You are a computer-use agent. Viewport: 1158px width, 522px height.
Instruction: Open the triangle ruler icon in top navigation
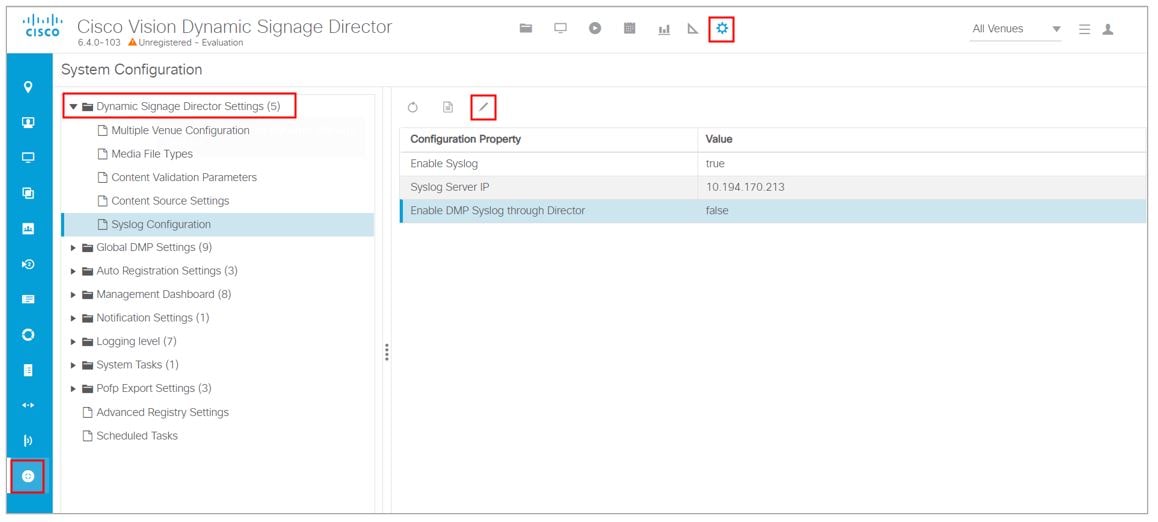coord(693,29)
